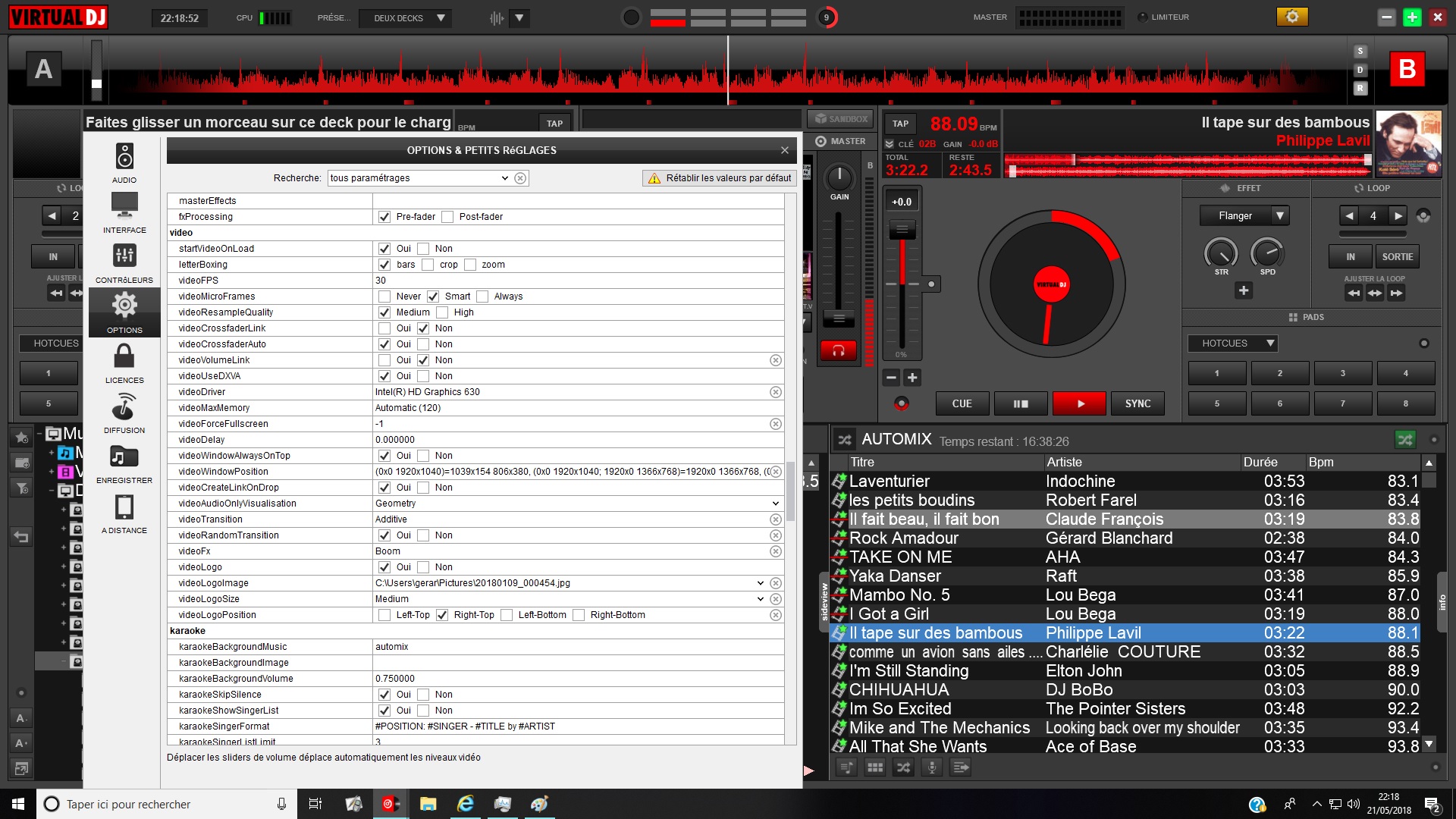Open the LICENCES padlock section
The image size is (1456, 819).
click(x=124, y=362)
